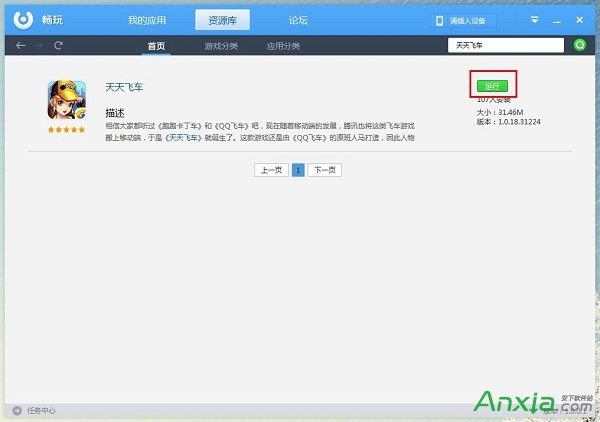This screenshot has height=422, width=600.
Task: Click the 请插入设备 device button
Action: click(463, 21)
